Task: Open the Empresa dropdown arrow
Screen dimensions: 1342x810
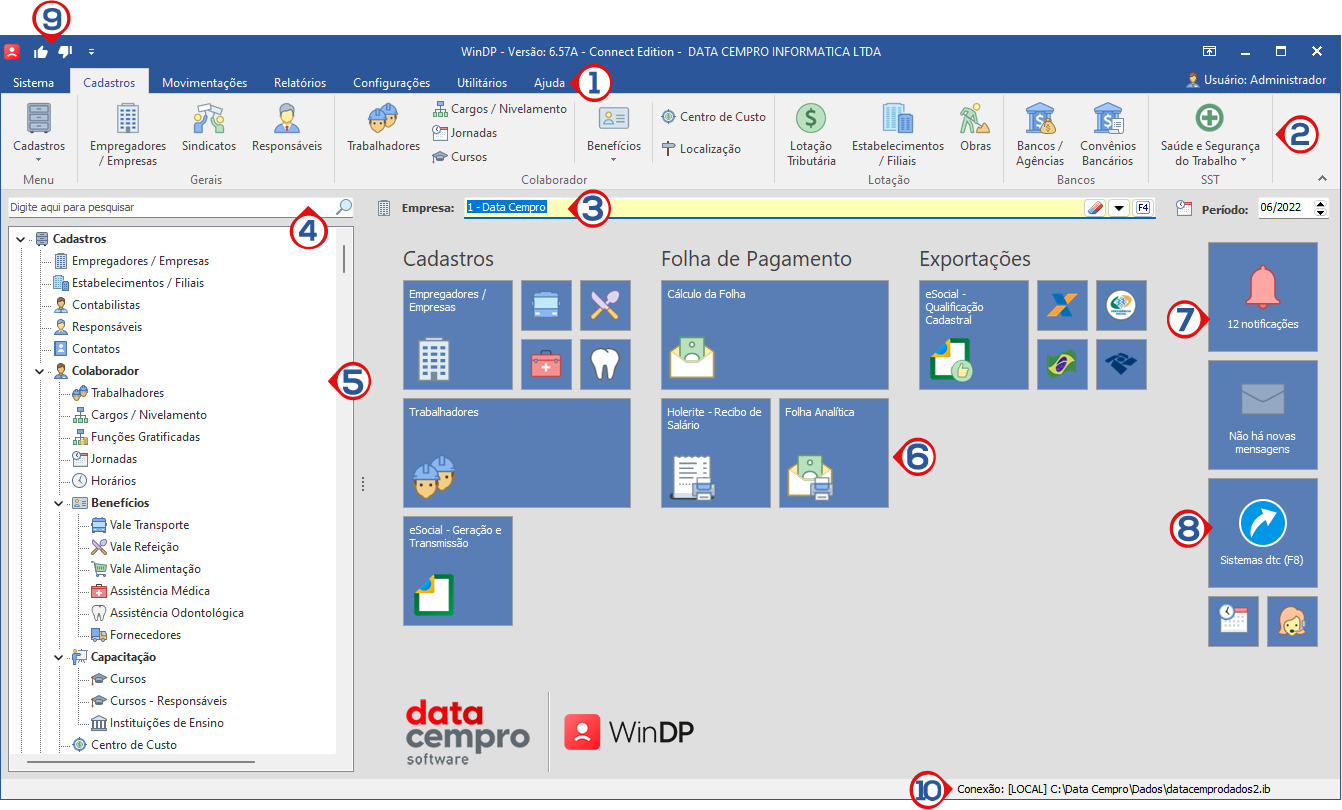Action: pos(1118,208)
